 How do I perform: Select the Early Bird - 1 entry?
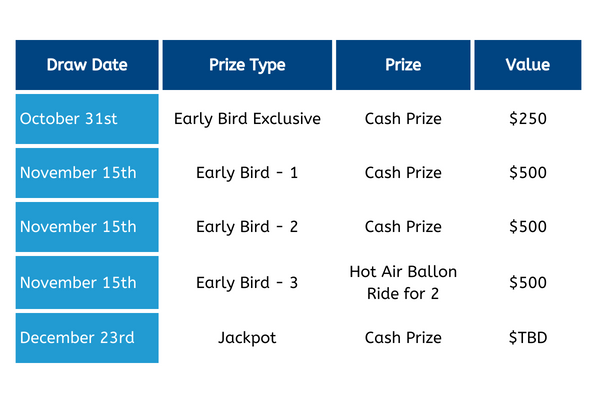coord(247,173)
